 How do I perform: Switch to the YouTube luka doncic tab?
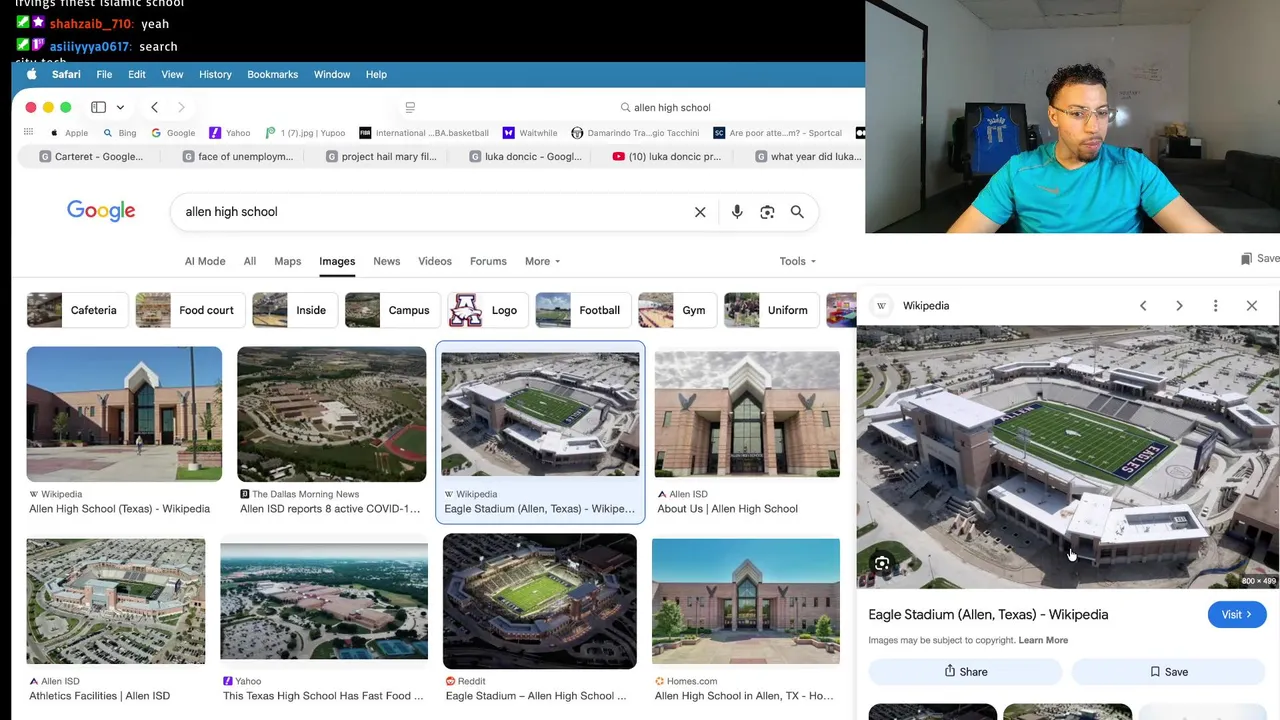[667, 156]
